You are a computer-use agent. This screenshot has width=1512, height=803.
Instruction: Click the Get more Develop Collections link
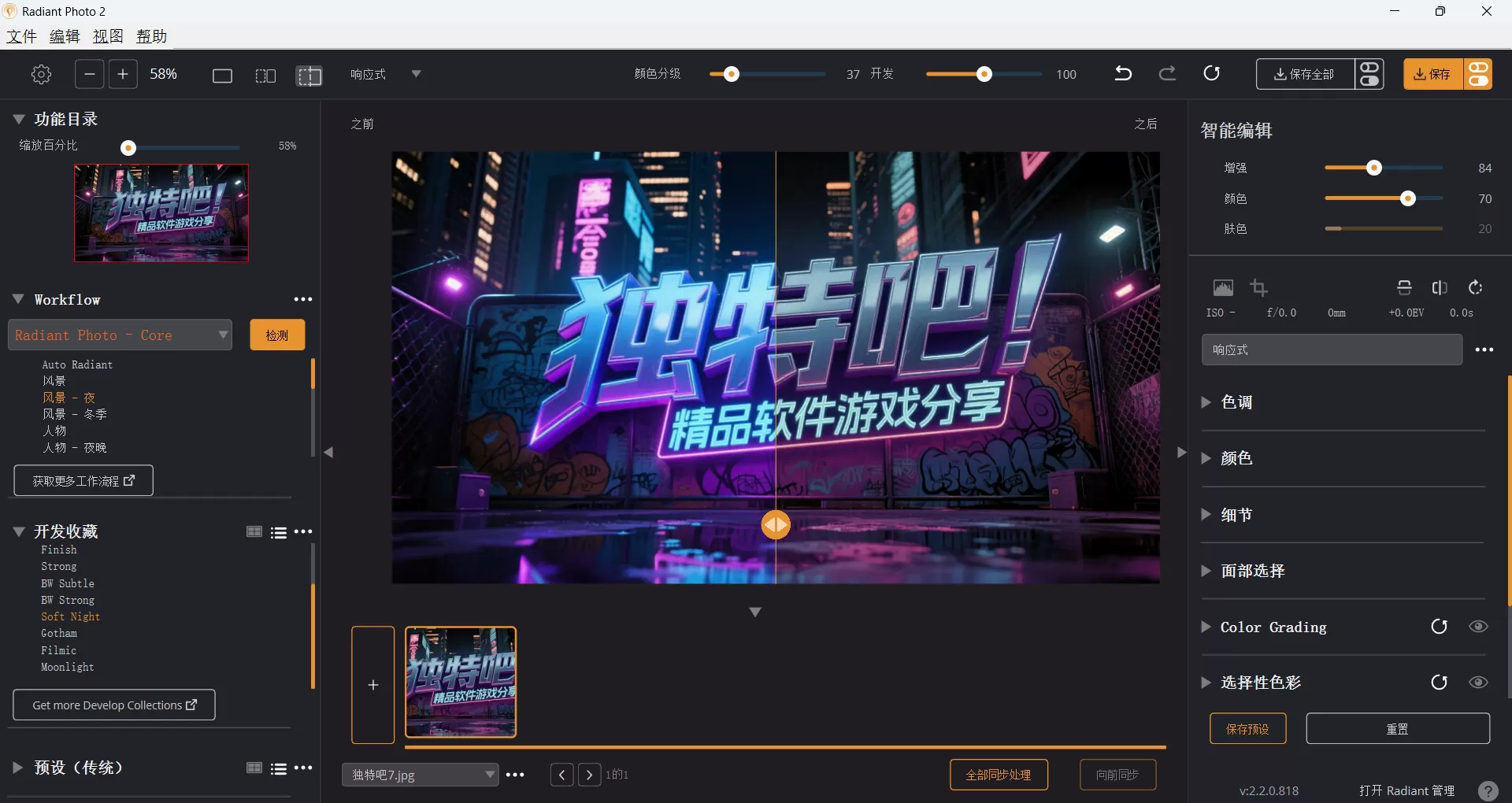pos(113,705)
